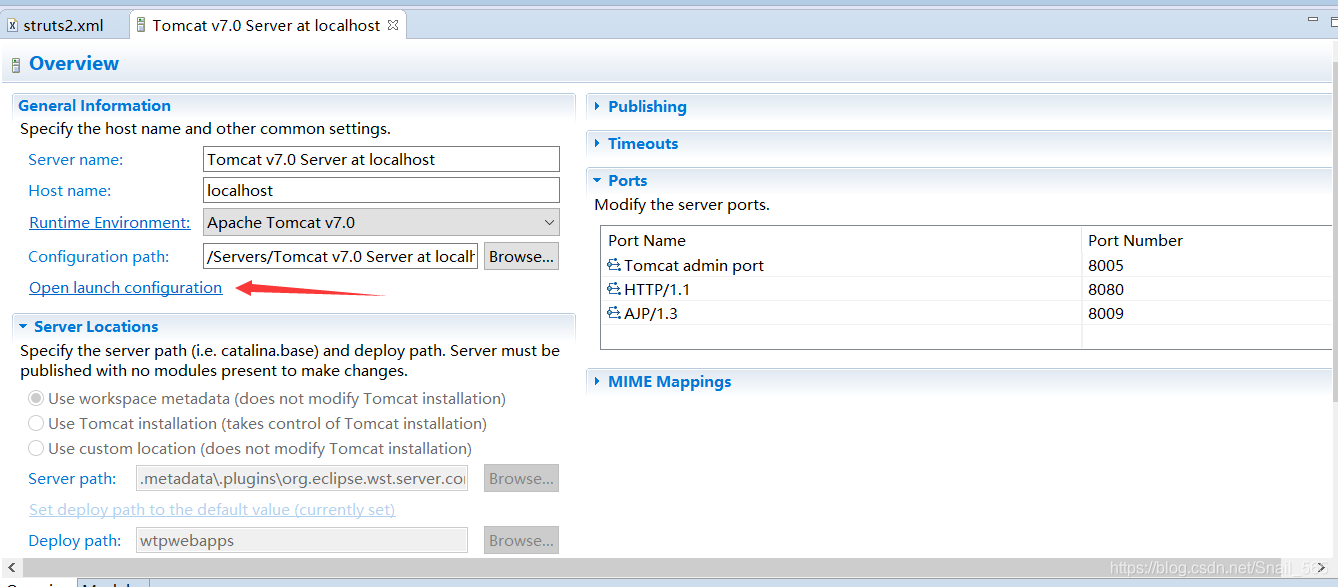Open the Runtime Environment link
This screenshot has height=587, width=1338.
coord(109,222)
